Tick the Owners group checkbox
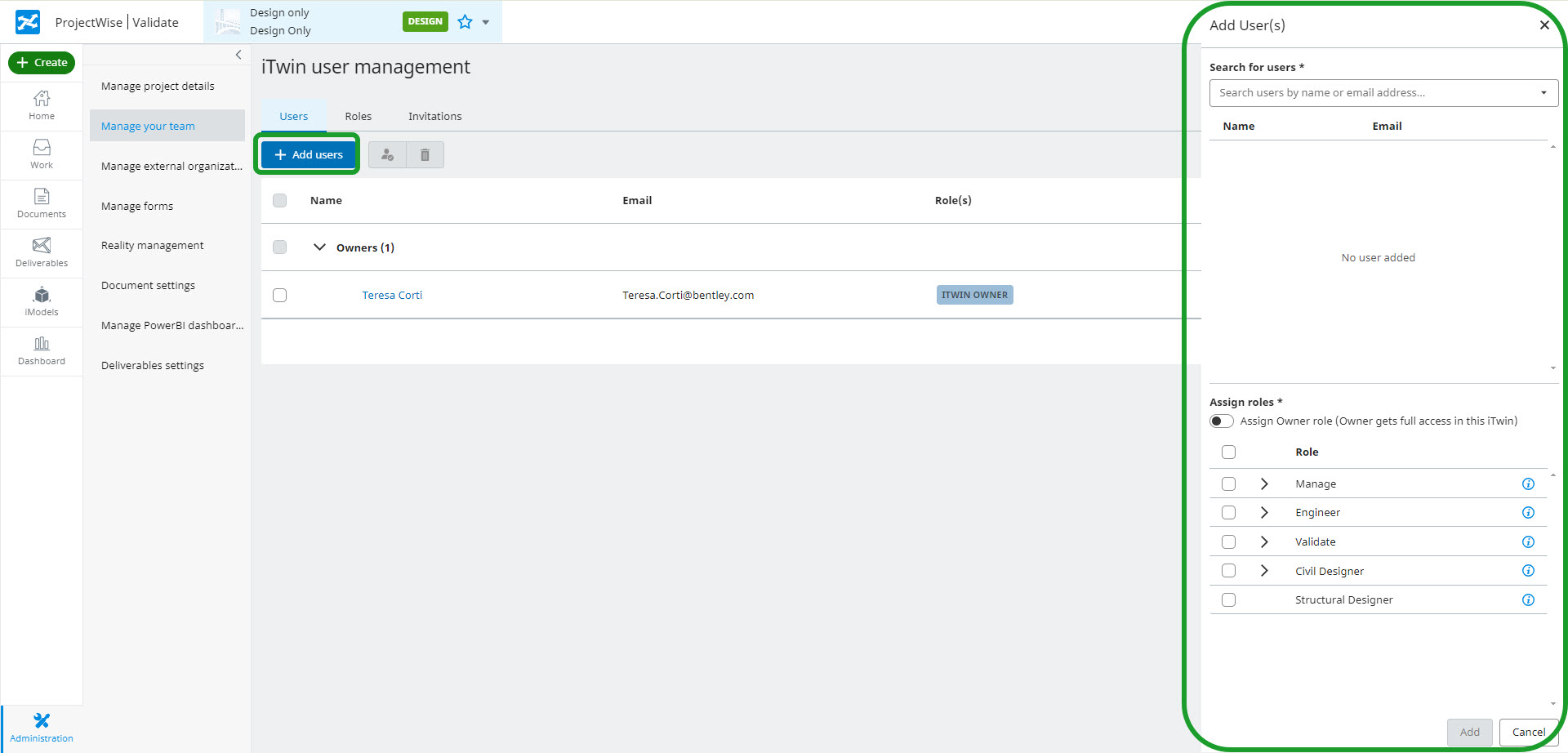Screen dimensions: 1568x753 (x=279, y=247)
